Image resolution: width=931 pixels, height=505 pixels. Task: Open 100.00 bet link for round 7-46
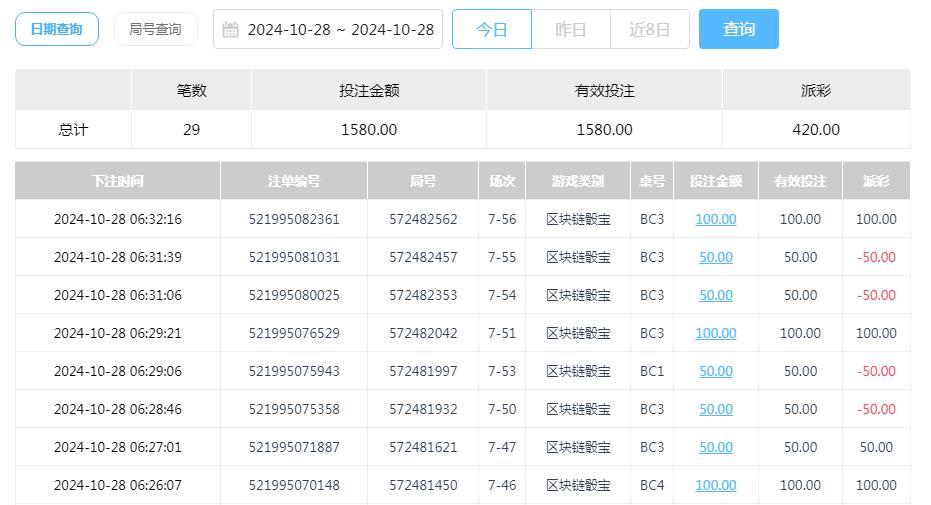715,485
